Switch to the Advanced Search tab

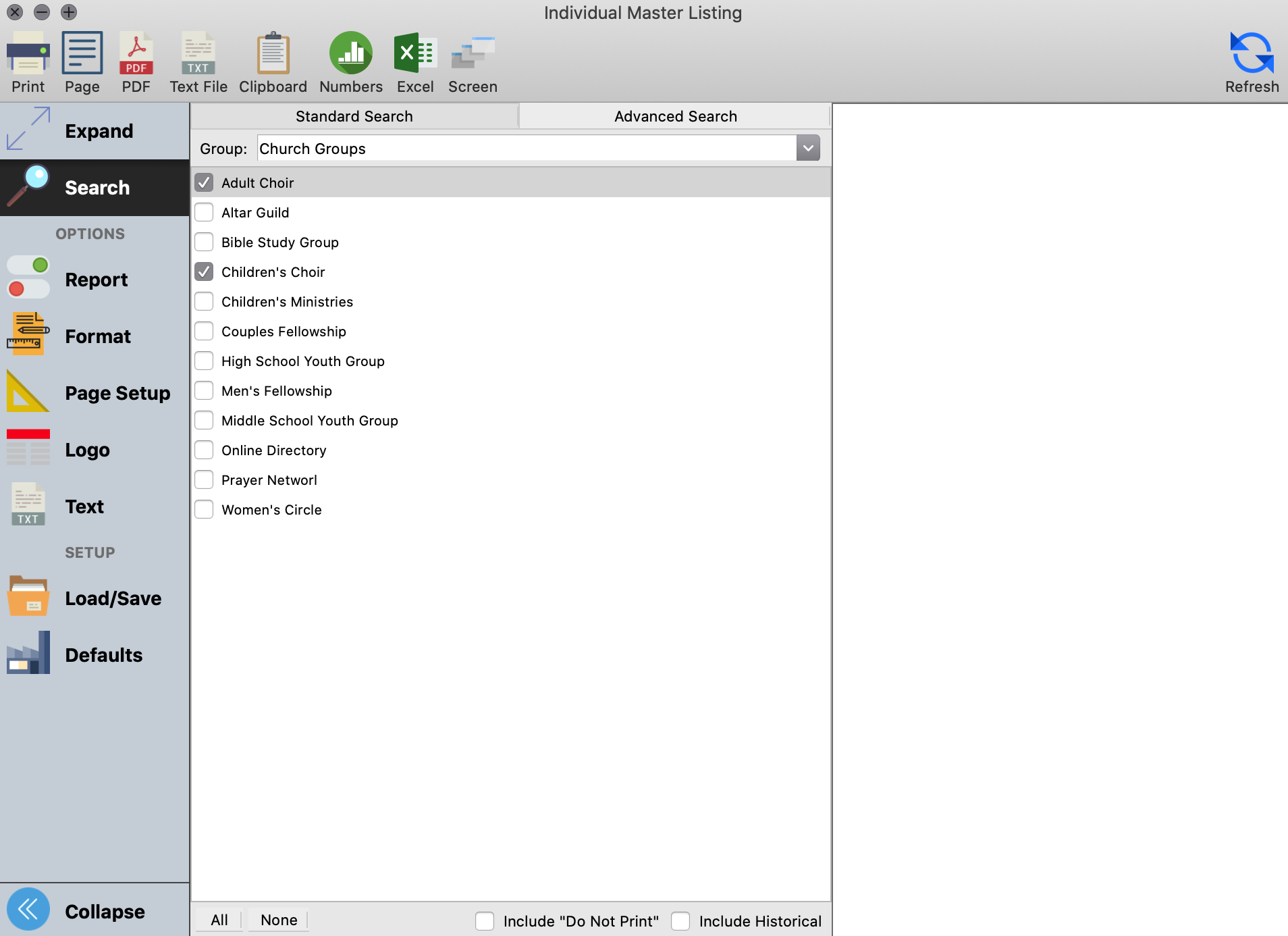click(675, 116)
